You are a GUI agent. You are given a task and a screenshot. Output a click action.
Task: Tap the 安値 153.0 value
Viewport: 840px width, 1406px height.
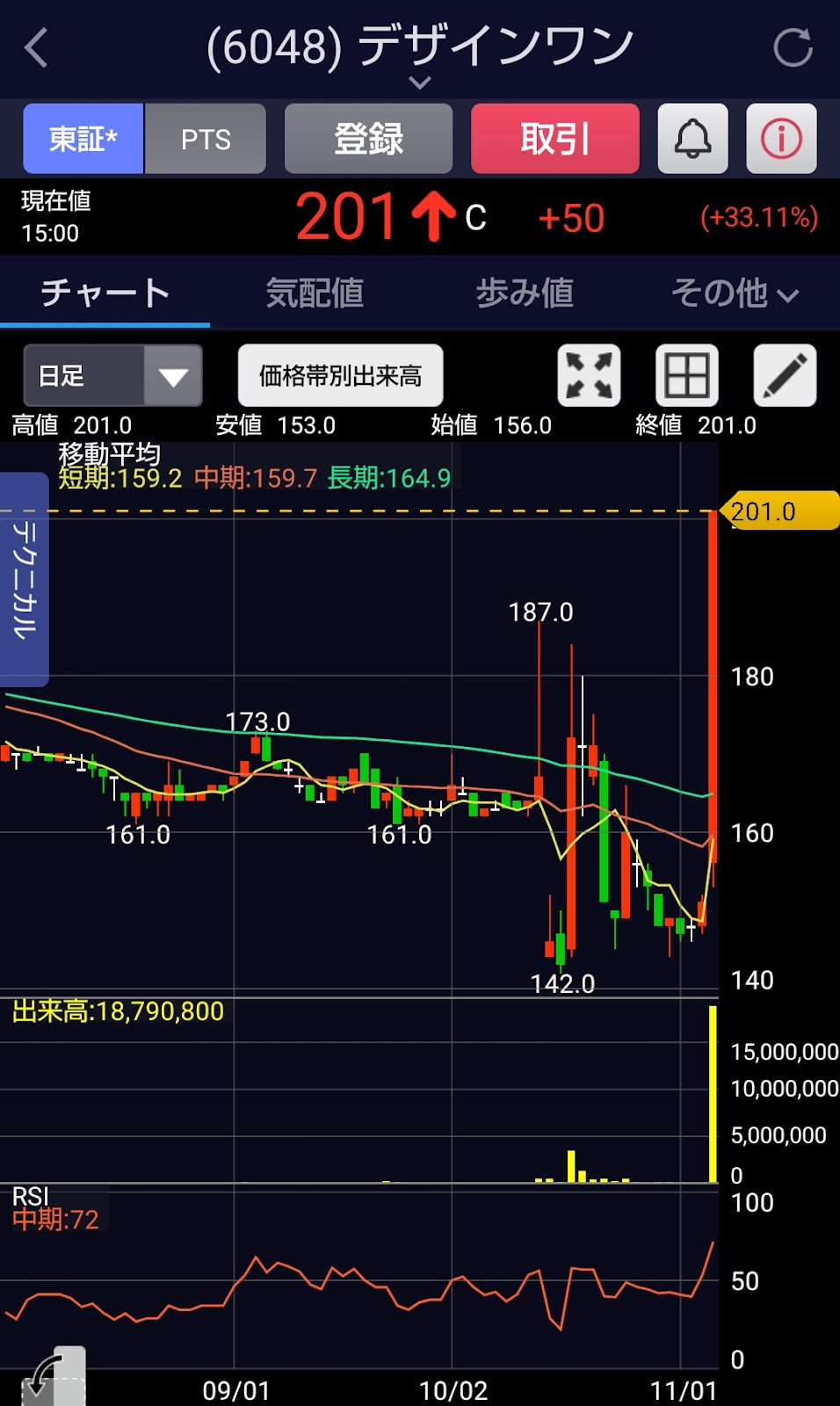click(x=275, y=425)
